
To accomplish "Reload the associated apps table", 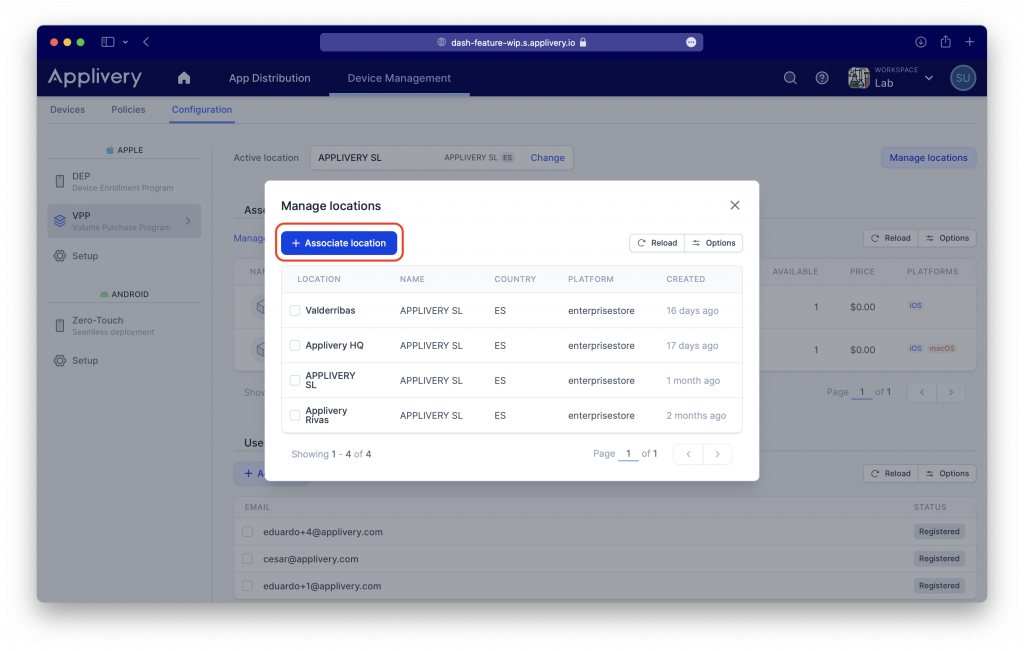I will [891, 238].
